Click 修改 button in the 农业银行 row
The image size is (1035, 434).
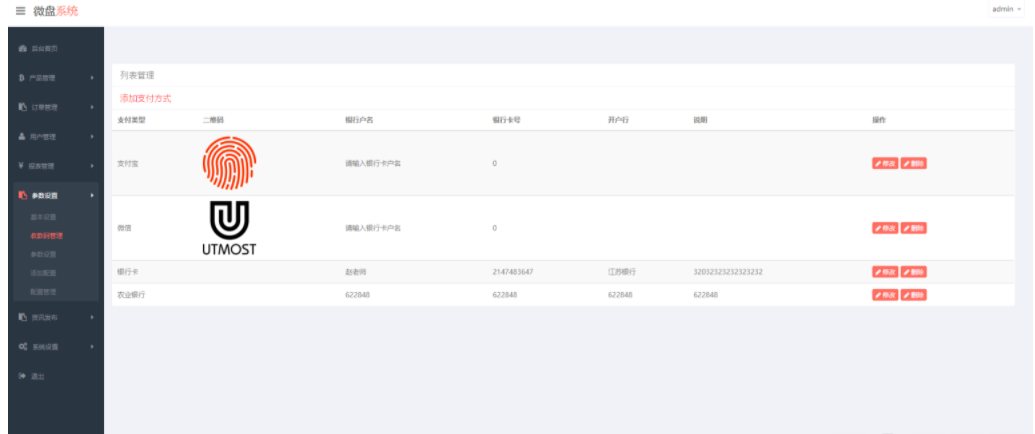pos(885,295)
